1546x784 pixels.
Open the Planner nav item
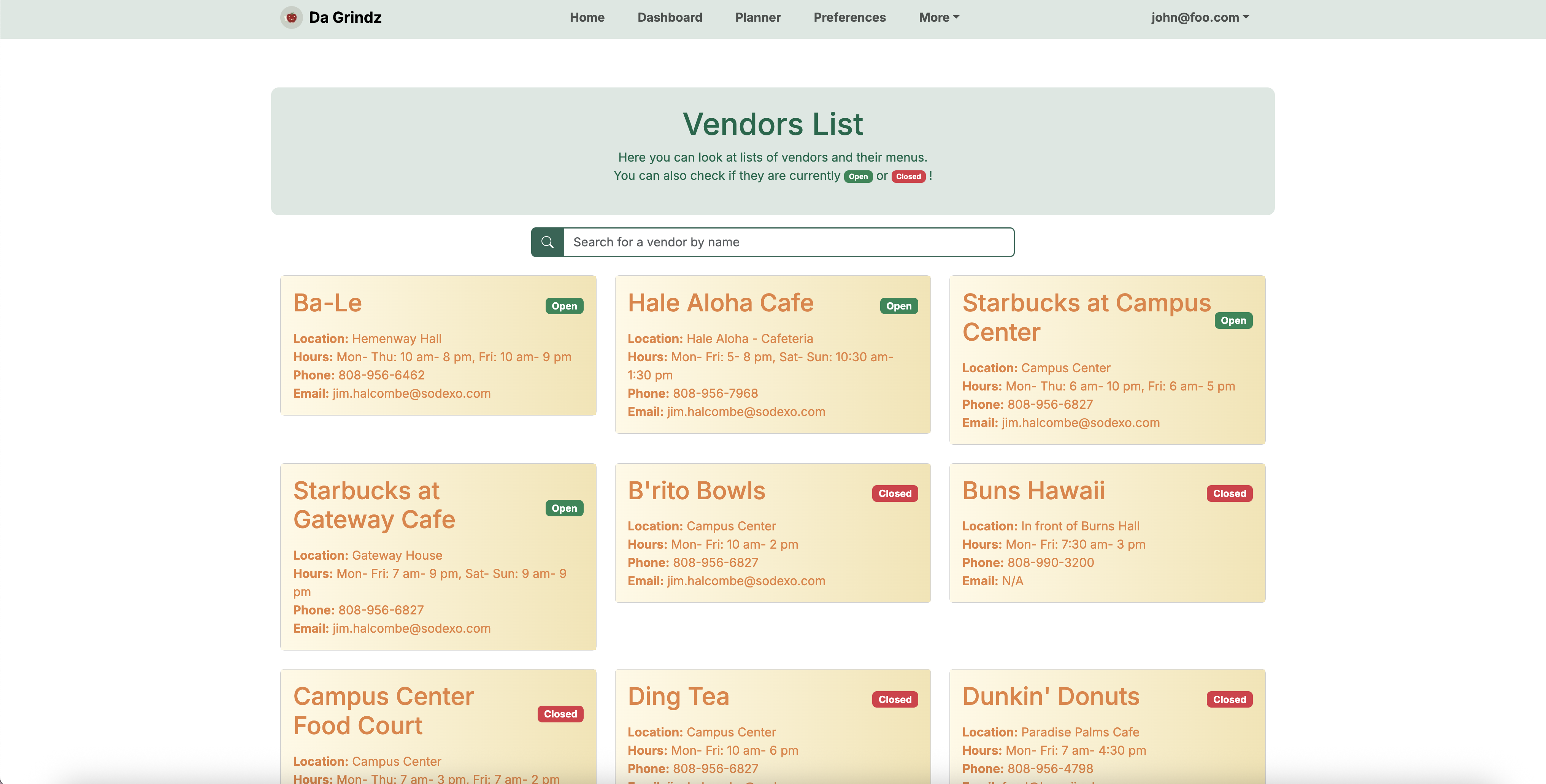point(757,17)
